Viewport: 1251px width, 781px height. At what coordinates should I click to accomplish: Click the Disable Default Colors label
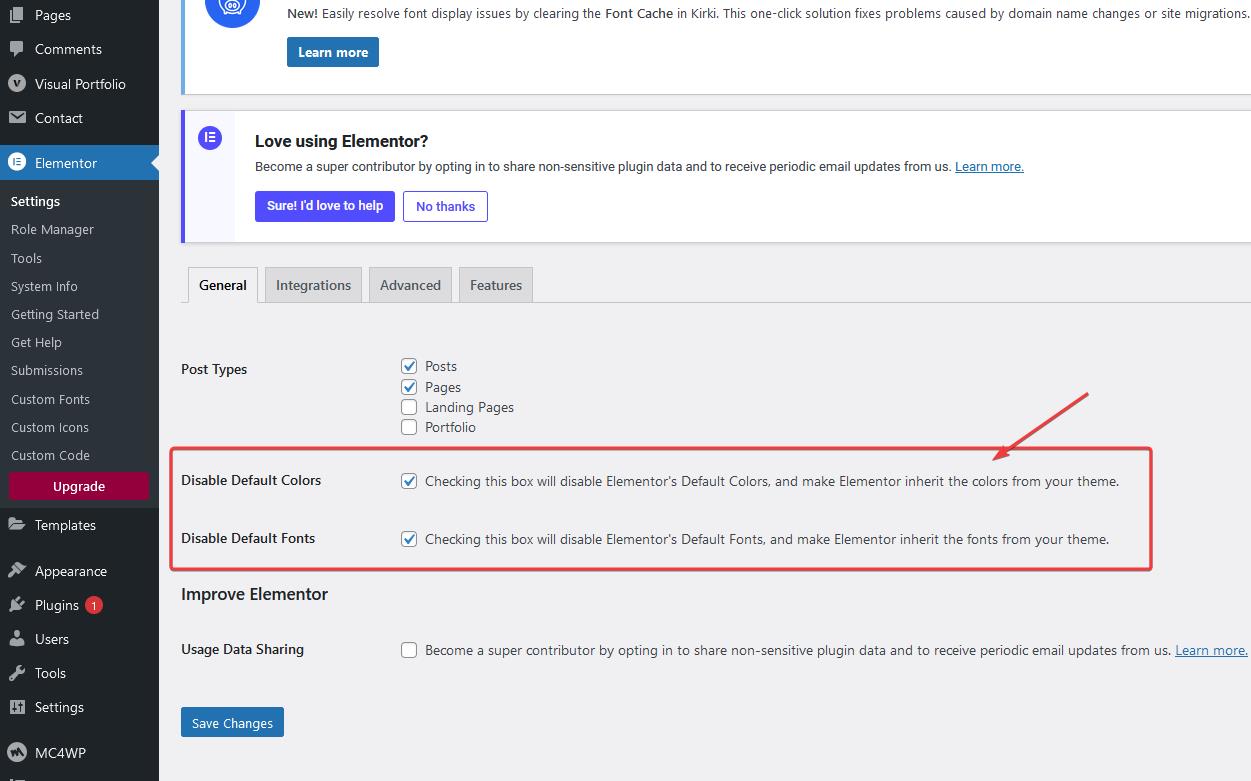coord(251,480)
